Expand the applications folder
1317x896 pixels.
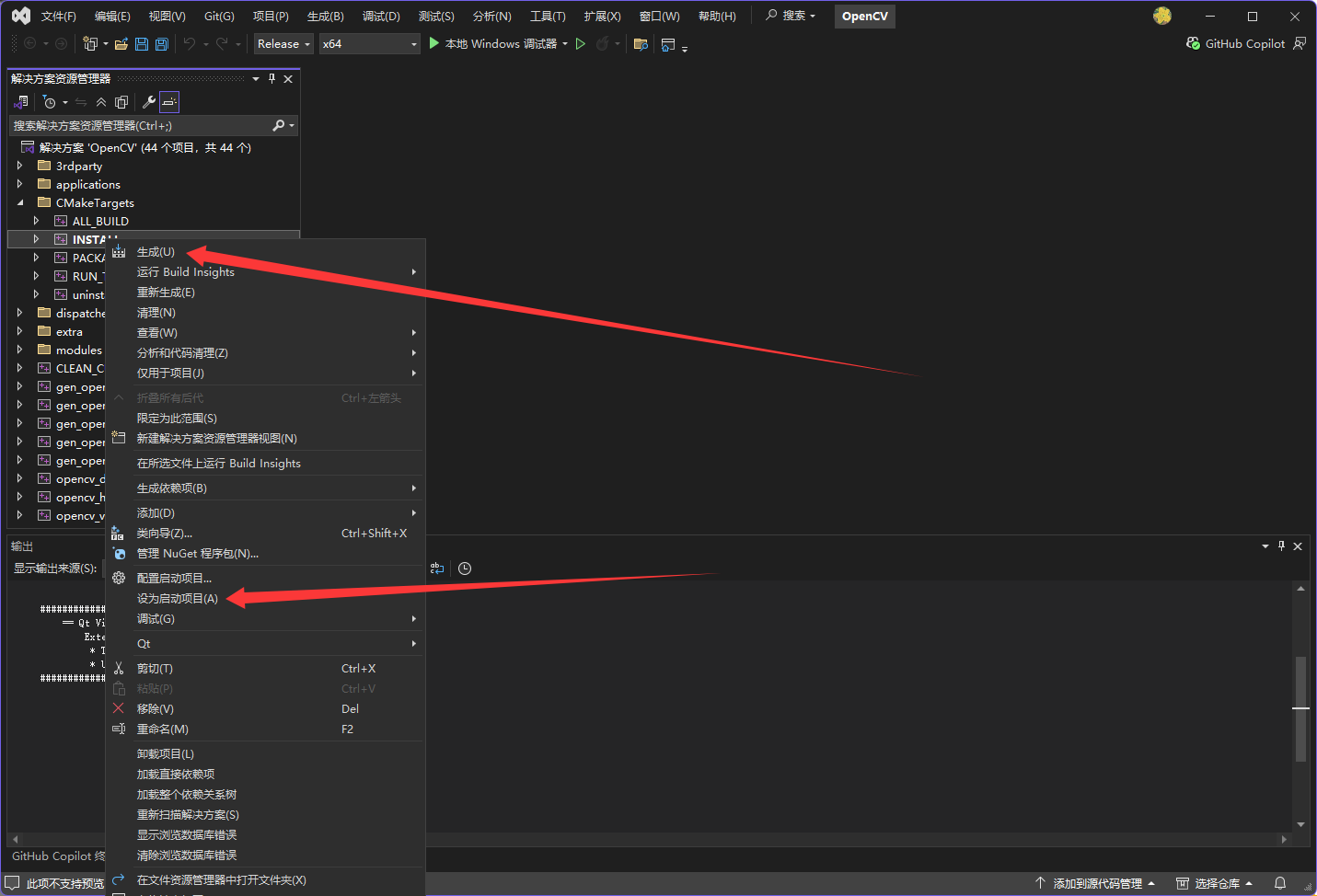pyautogui.click(x=19, y=184)
